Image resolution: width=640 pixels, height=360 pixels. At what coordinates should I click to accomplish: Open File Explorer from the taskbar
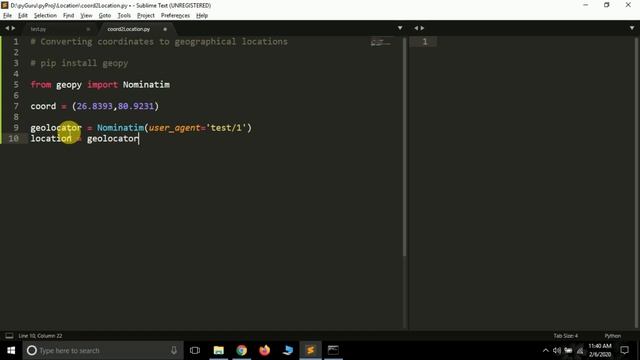pos(219,350)
